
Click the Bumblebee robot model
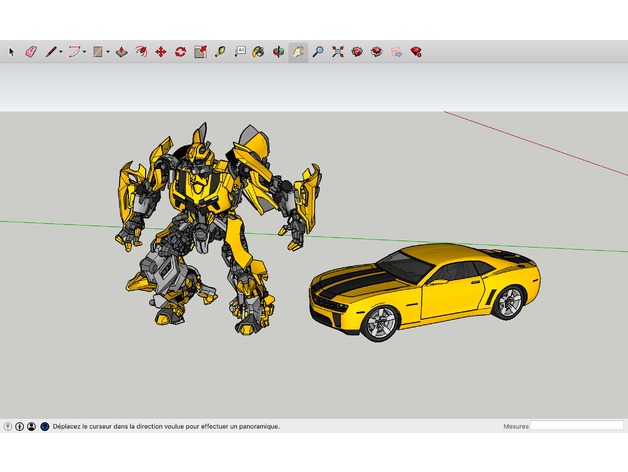click(217, 228)
